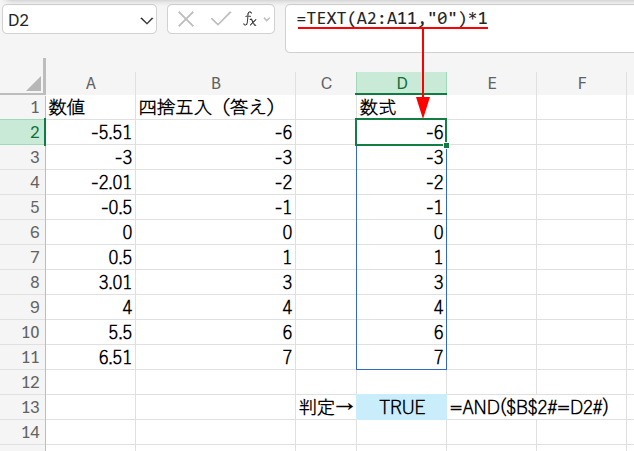Click cell A11 containing 6.51
634x451 pixels.
click(90, 357)
